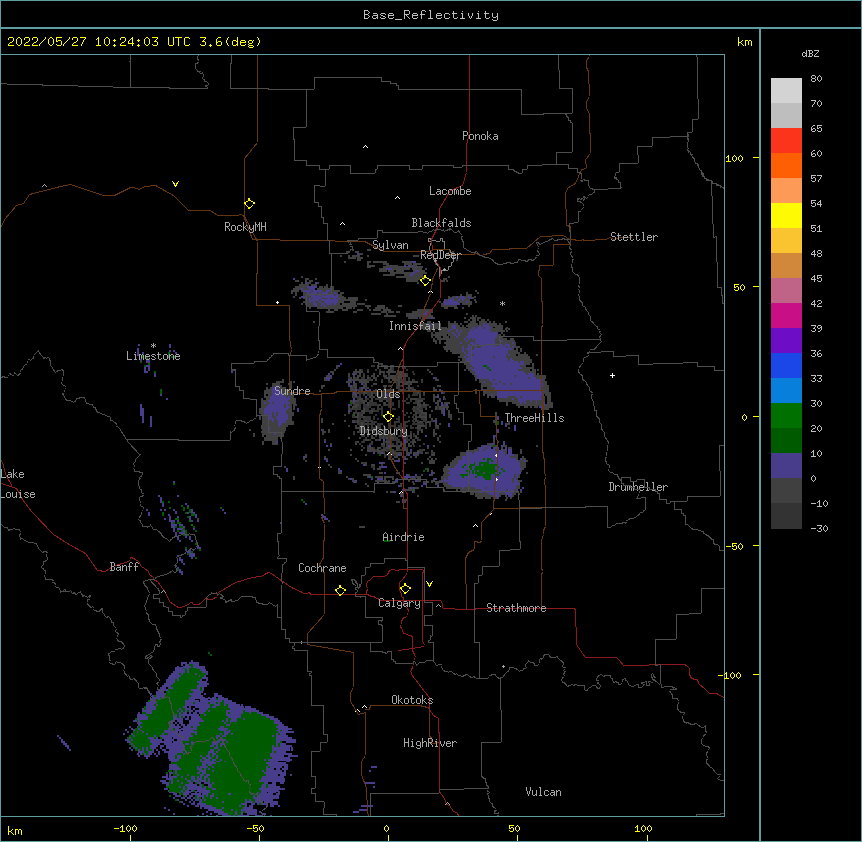Click the dBZ legend heading
The height and width of the screenshot is (842, 862).
pos(810,54)
